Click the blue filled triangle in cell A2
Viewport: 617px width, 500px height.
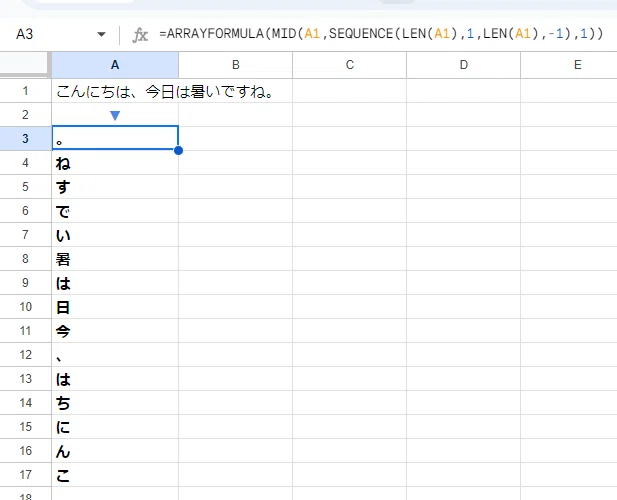coord(115,115)
